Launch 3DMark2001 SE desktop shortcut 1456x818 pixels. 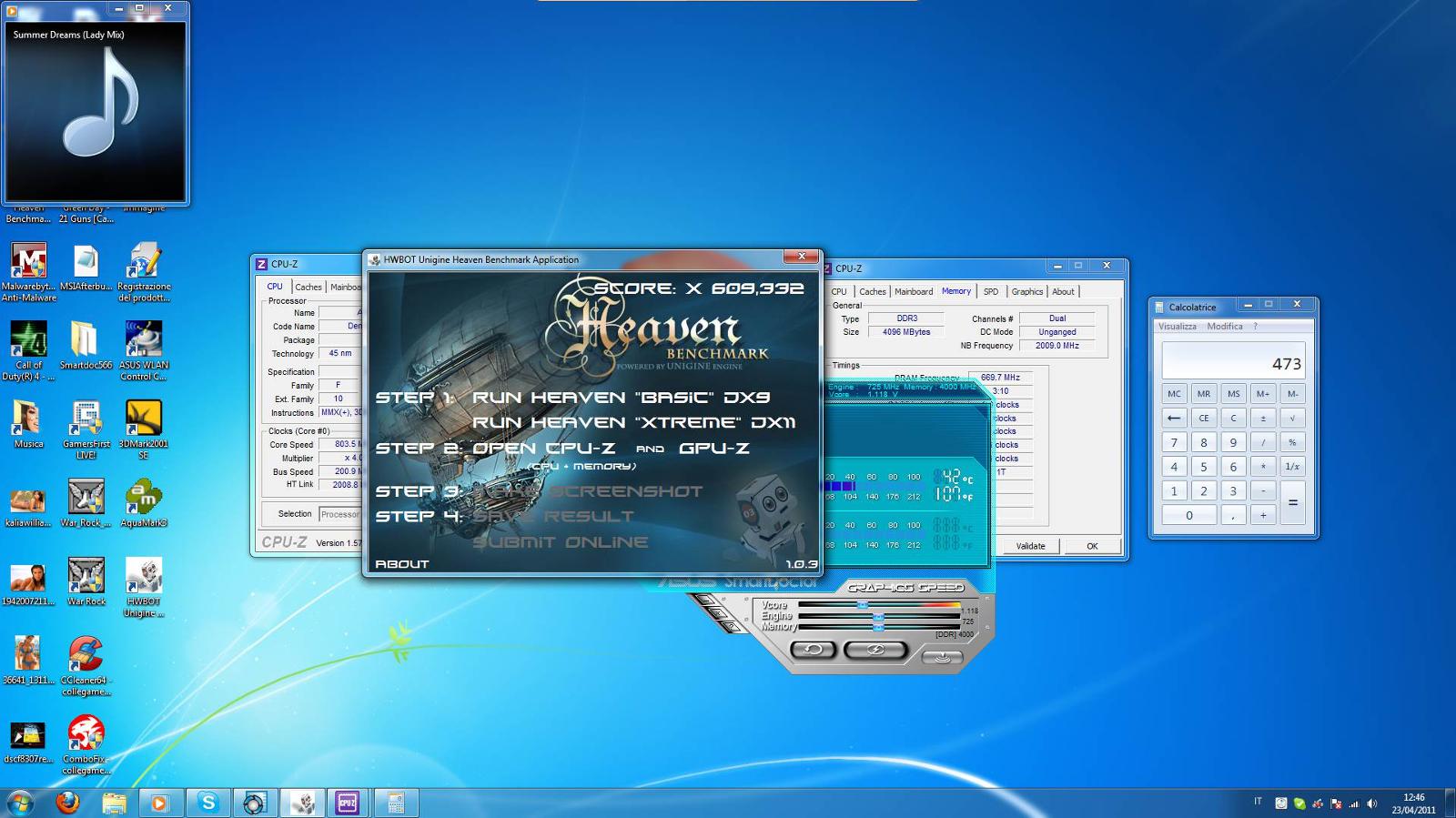click(144, 429)
